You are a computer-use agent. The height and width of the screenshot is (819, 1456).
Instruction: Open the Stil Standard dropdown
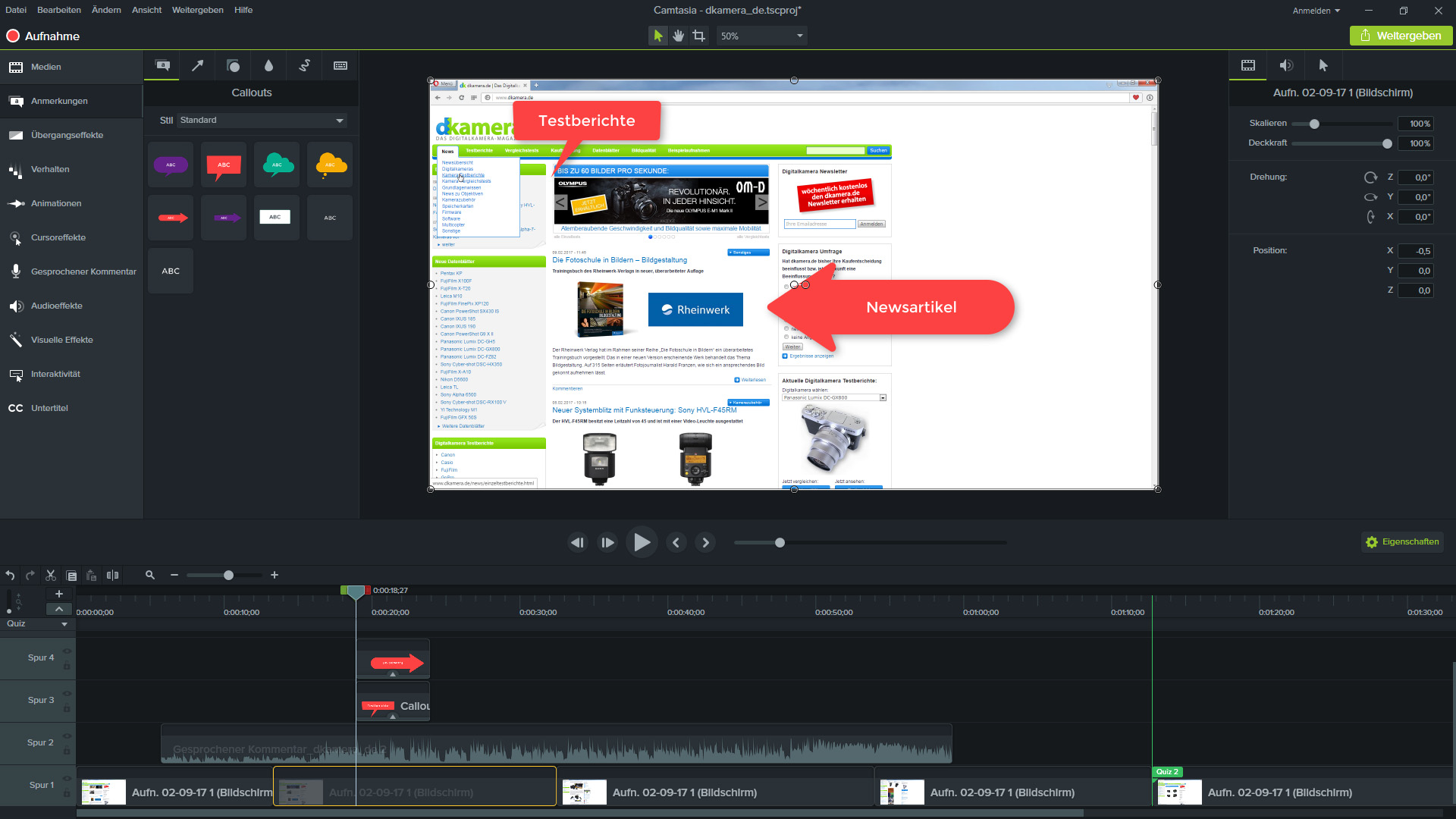(x=262, y=121)
